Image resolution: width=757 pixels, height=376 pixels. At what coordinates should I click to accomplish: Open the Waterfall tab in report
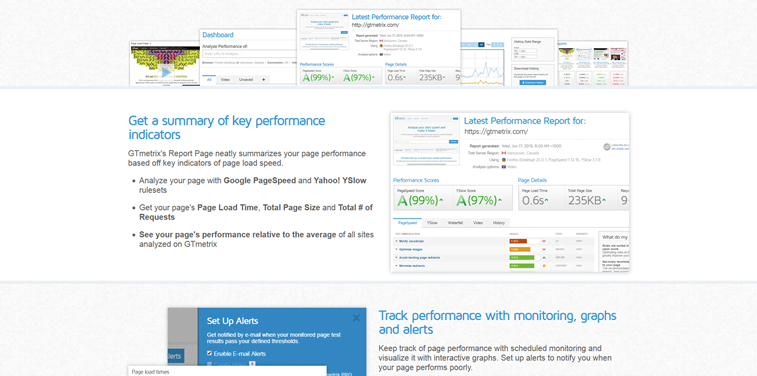click(x=455, y=223)
